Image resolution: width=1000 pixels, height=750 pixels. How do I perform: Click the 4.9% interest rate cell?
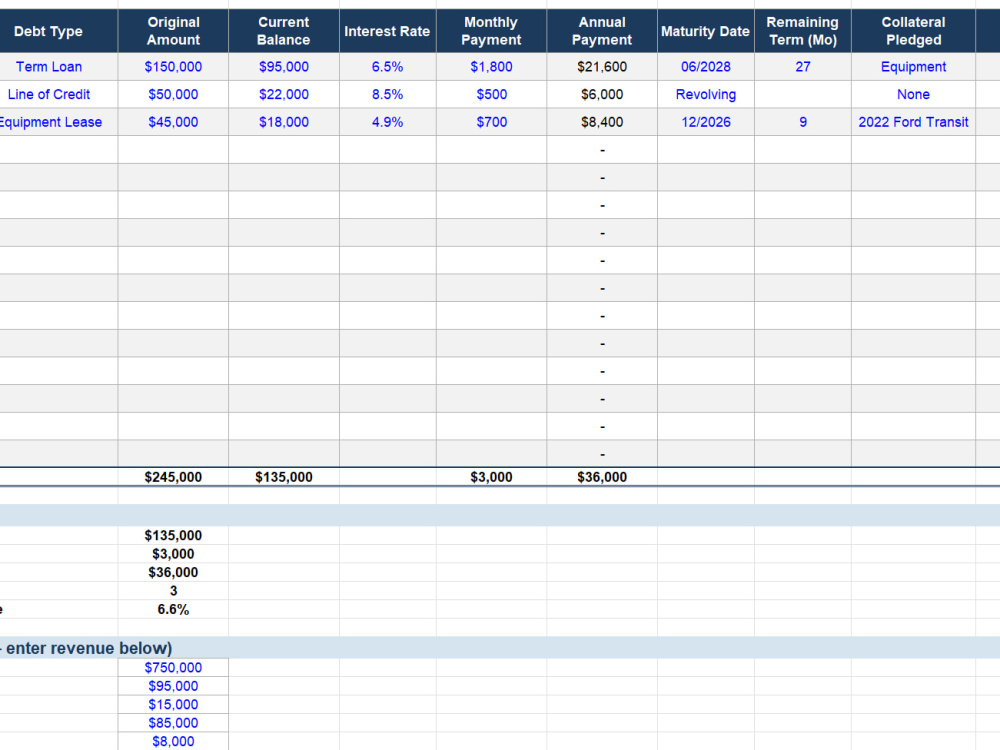pos(387,122)
